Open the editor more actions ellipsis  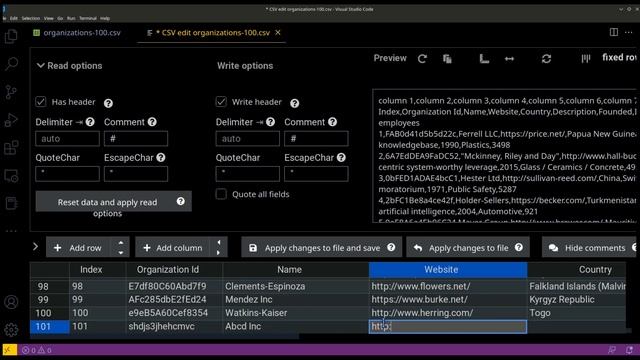click(x=629, y=32)
